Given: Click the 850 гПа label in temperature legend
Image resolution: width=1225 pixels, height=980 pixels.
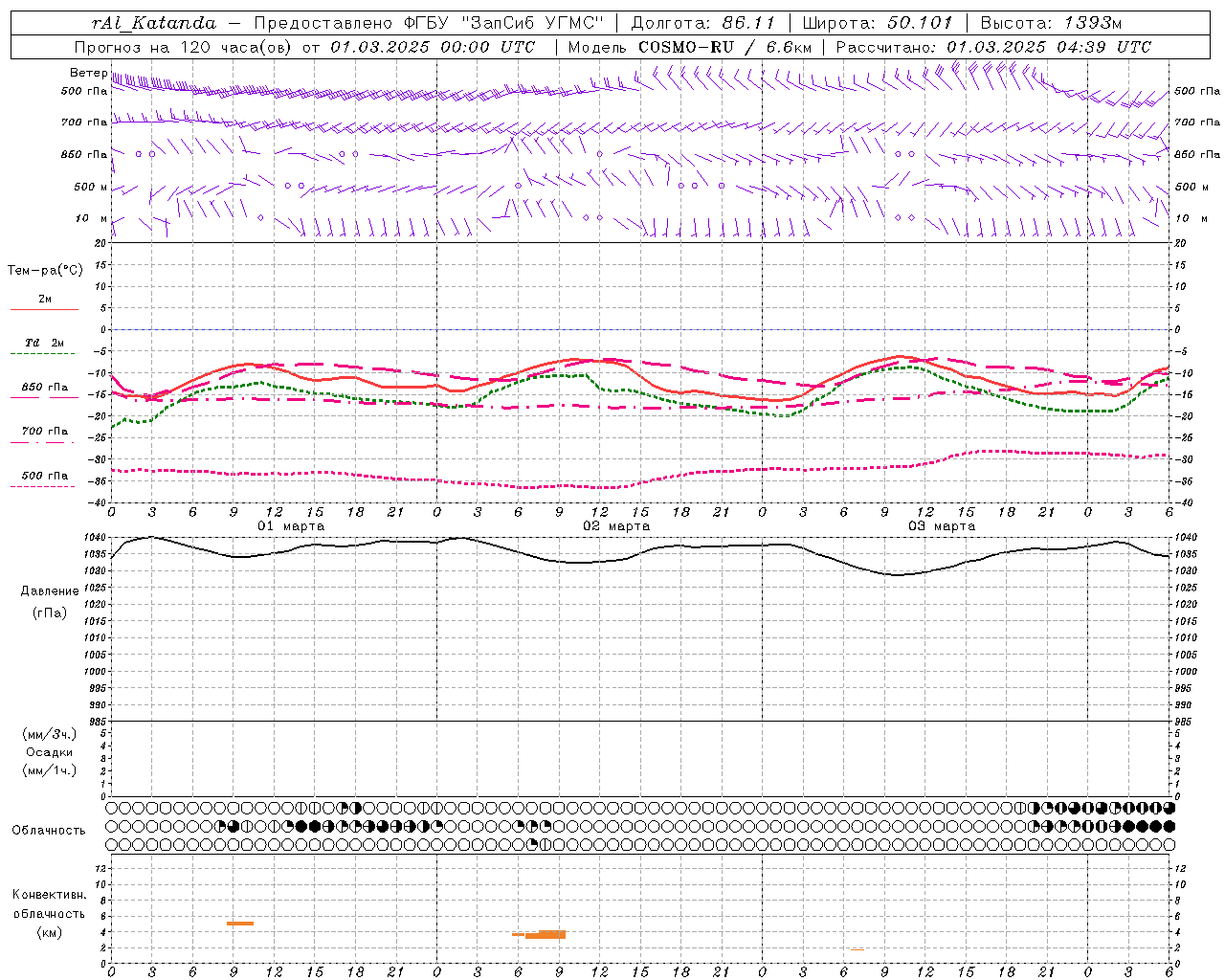Looking at the screenshot, I should 45,388.
